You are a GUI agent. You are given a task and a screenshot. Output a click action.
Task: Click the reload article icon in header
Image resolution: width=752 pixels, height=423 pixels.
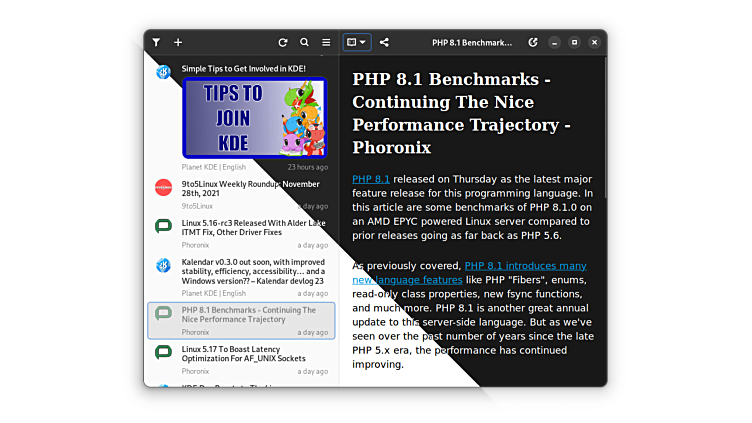[533, 43]
